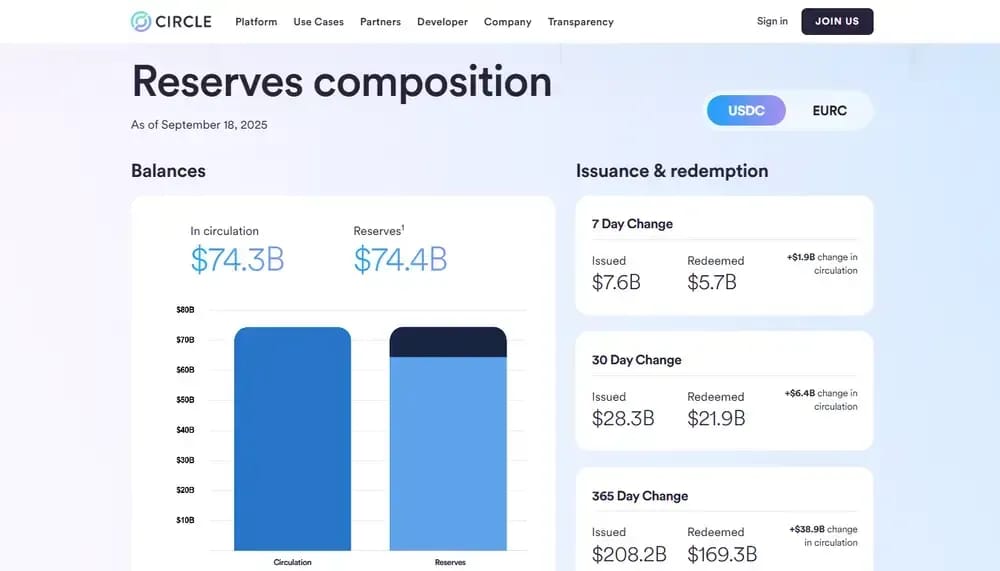1000x571 pixels.
Task: Click the light blue Reserves bar segment
Action: [448, 454]
